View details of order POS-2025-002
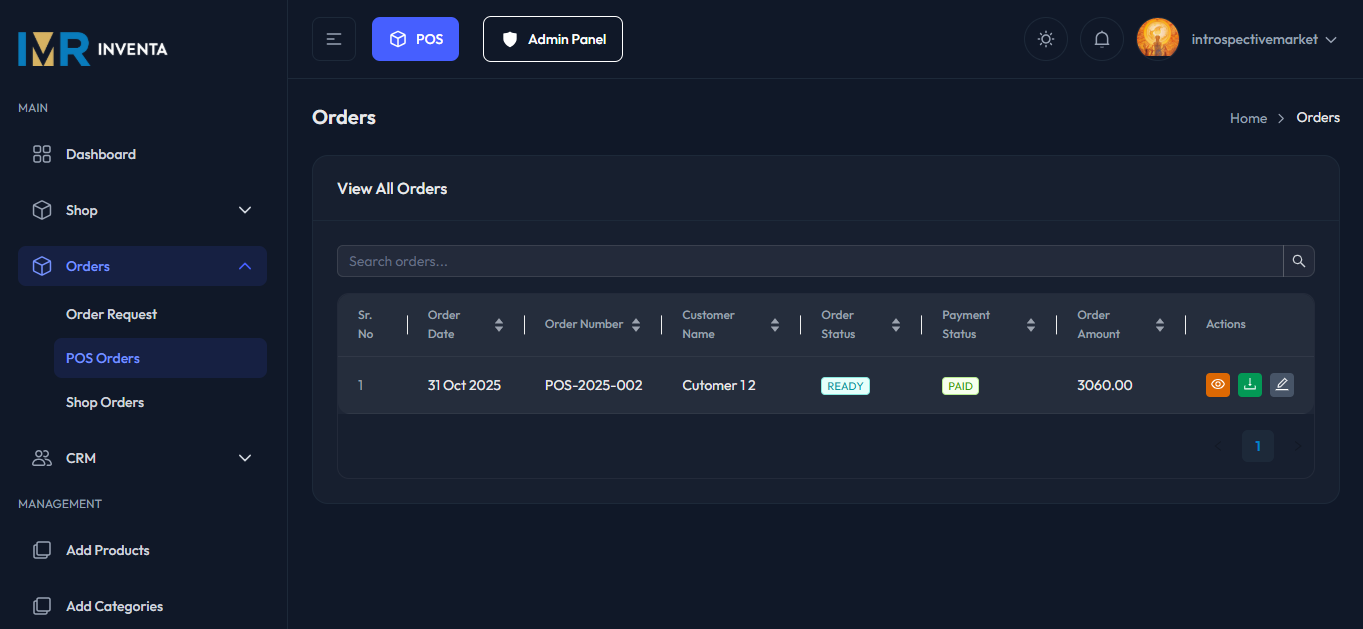Screen dimensions: 1363x629 click(1217, 385)
